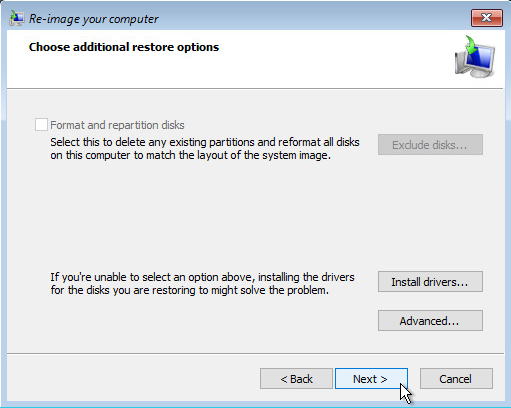
Task: Click the Re-image your computer title text
Action: click(93, 19)
